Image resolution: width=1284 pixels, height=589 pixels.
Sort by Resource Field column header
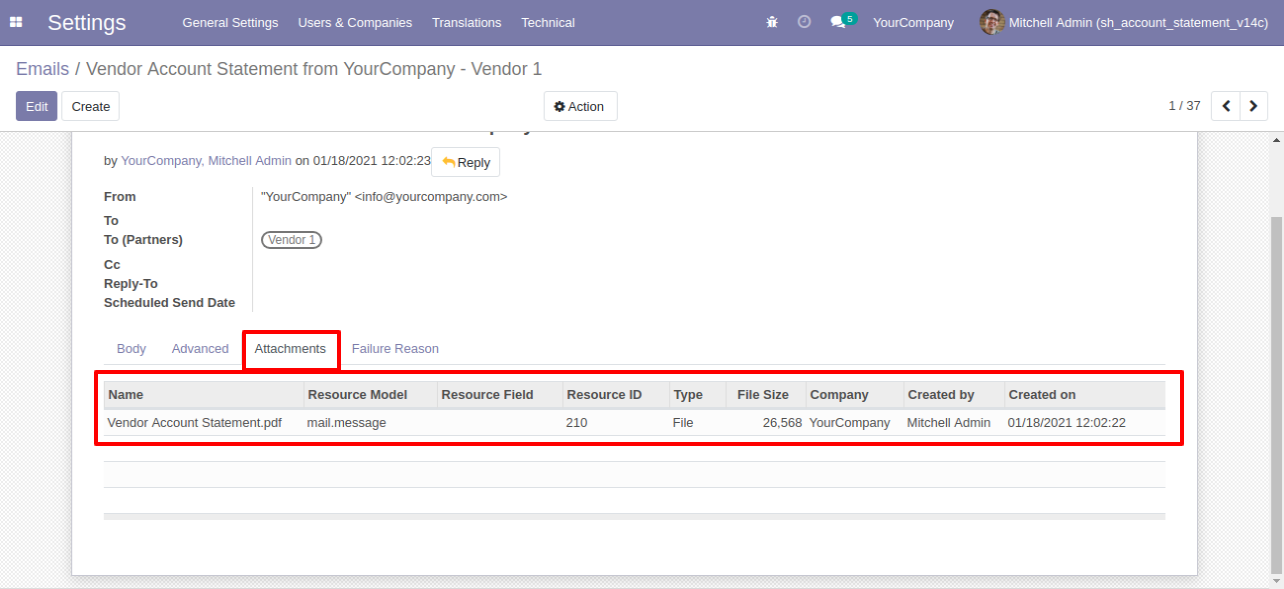(x=500, y=395)
